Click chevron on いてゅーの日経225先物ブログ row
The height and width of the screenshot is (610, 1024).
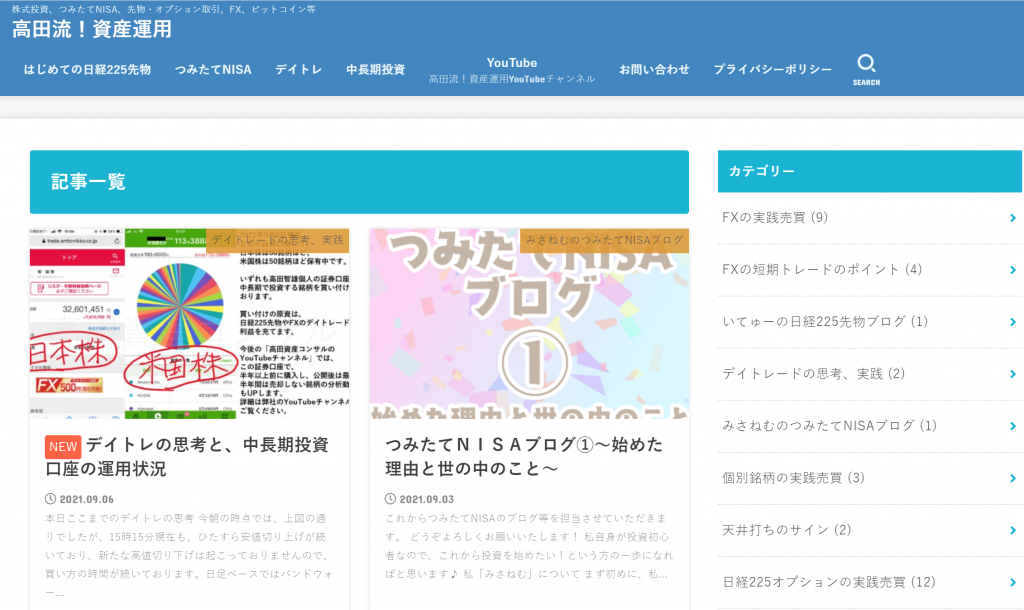pyautogui.click(x=1013, y=322)
